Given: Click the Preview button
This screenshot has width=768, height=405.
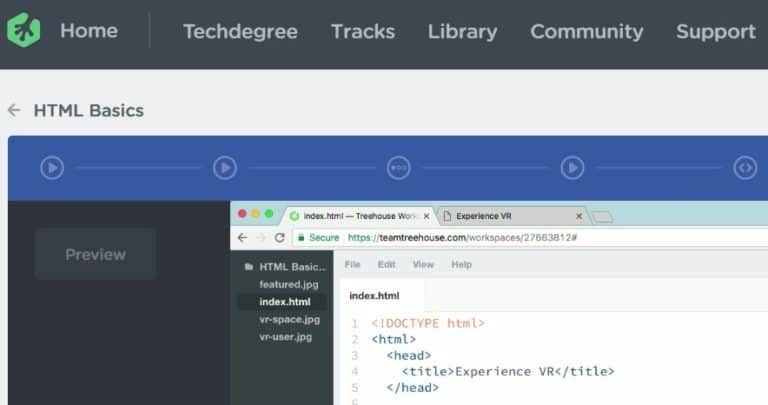Looking at the screenshot, I should pos(96,254).
